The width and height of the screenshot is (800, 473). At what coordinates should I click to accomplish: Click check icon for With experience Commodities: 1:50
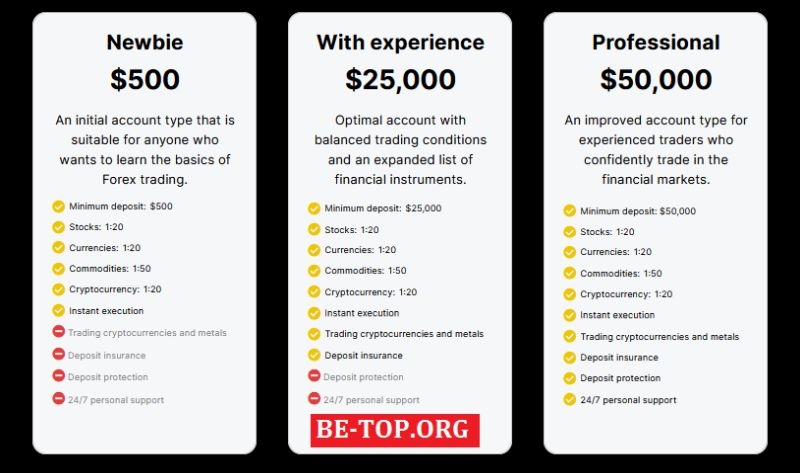pyautogui.click(x=314, y=270)
